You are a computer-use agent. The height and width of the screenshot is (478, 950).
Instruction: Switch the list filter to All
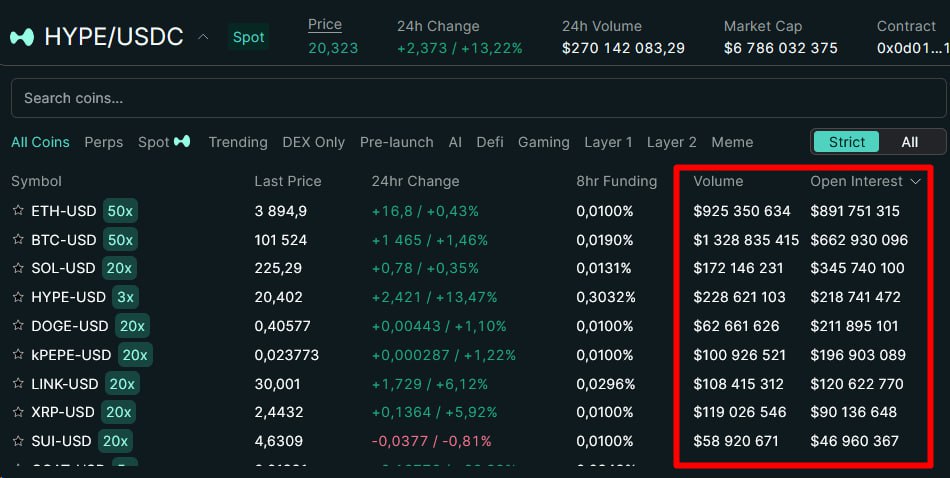[909, 142]
